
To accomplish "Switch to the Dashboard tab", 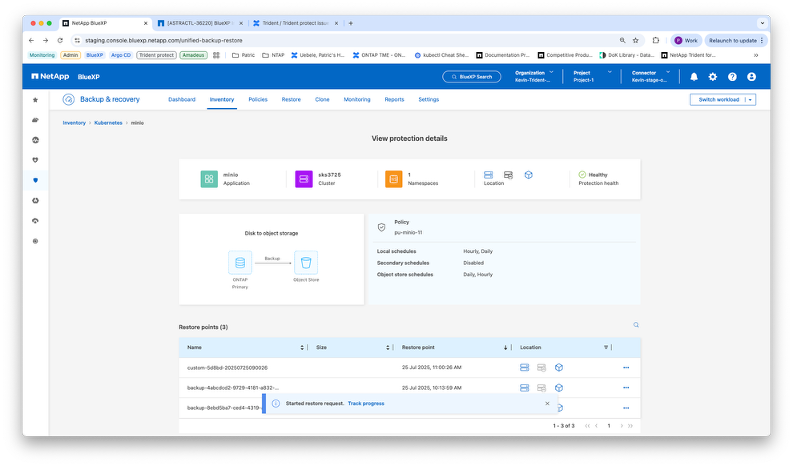I will [182, 100].
